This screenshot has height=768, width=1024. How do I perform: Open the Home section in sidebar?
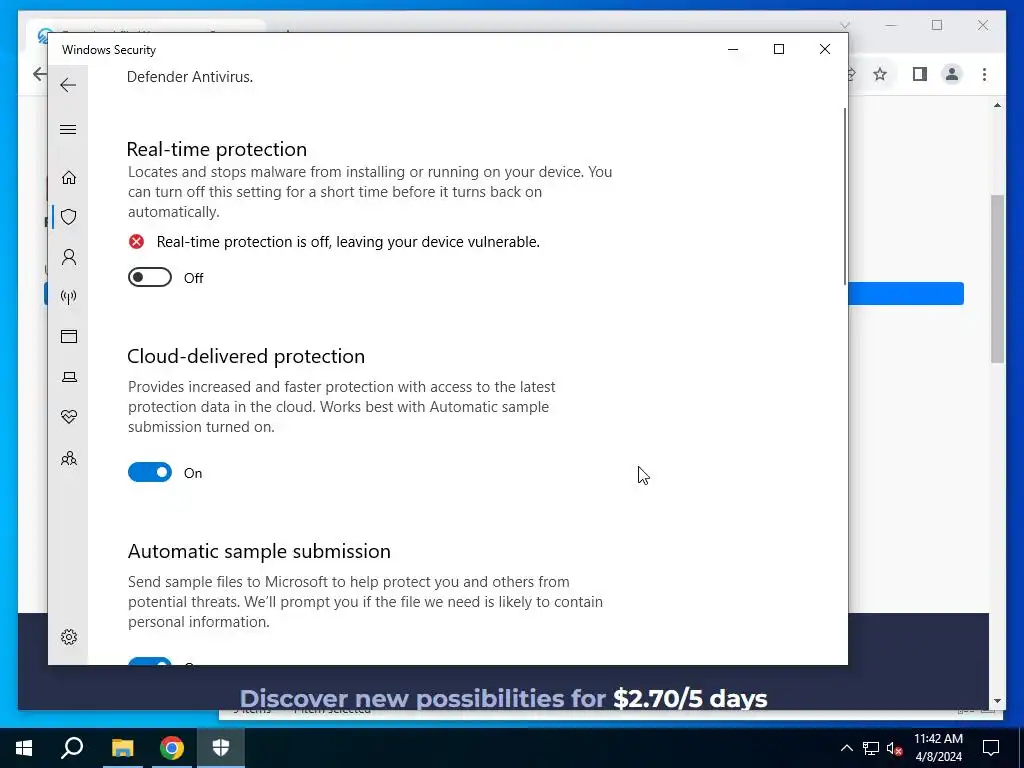69,178
